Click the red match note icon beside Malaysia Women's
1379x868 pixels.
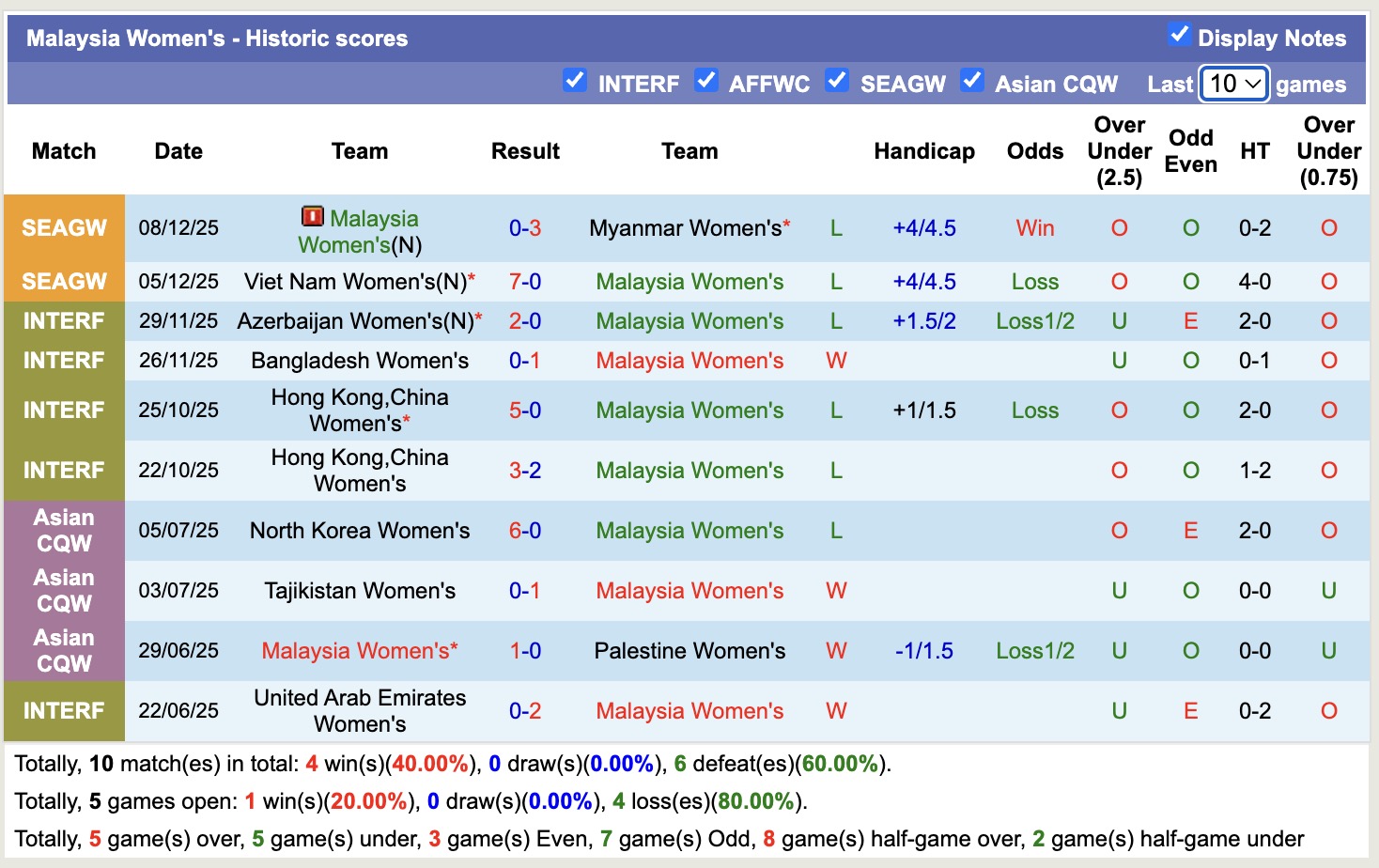tap(313, 218)
